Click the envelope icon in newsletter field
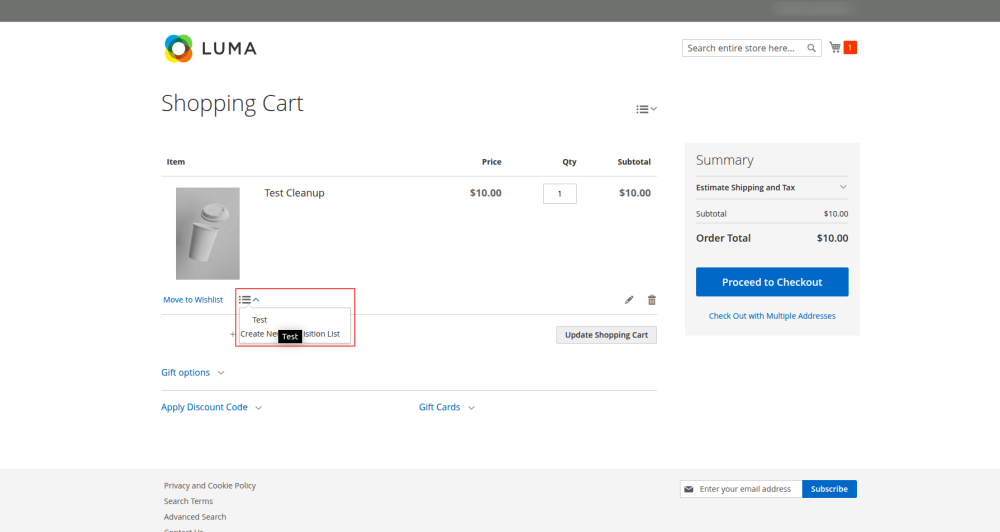This screenshot has height=532, width=1000. 688,489
